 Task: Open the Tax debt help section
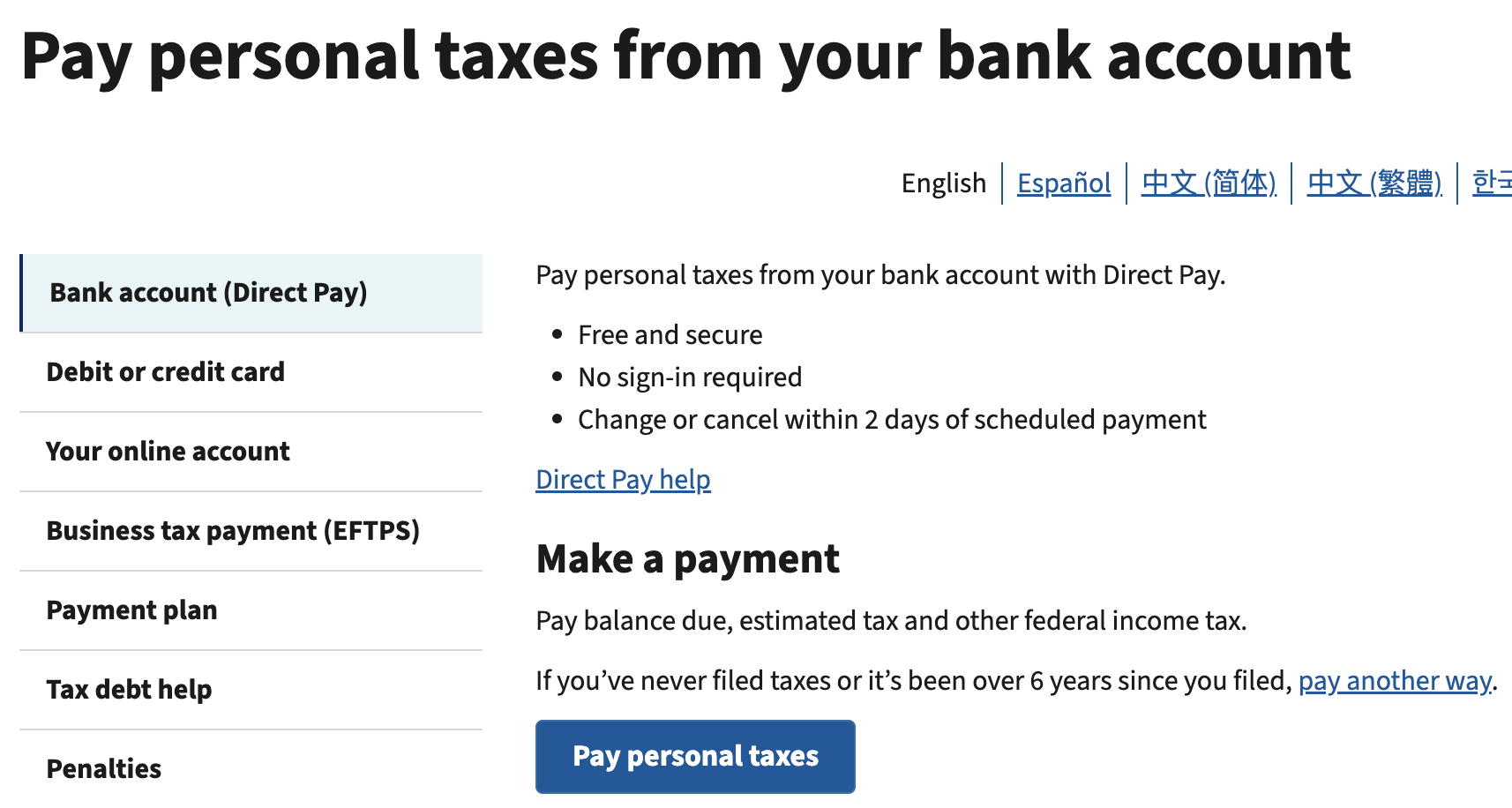pyautogui.click(x=129, y=689)
